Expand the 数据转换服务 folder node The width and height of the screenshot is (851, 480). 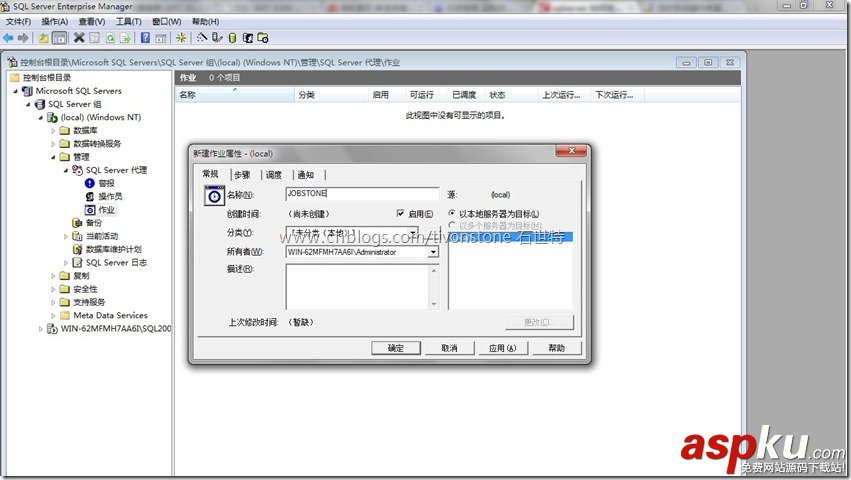click(53, 144)
